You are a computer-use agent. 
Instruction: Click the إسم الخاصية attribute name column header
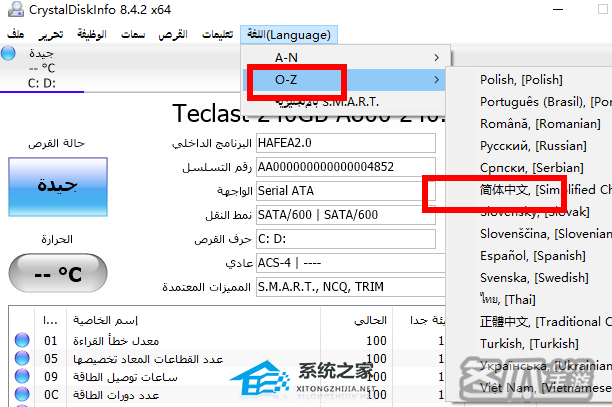coord(194,320)
